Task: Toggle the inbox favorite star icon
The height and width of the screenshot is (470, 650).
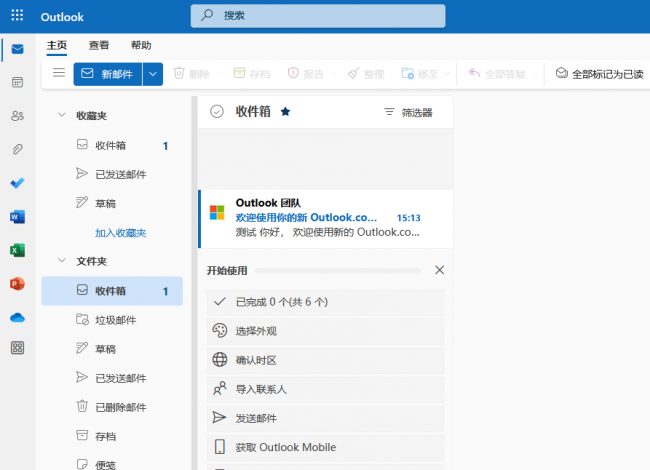Action: click(x=285, y=111)
